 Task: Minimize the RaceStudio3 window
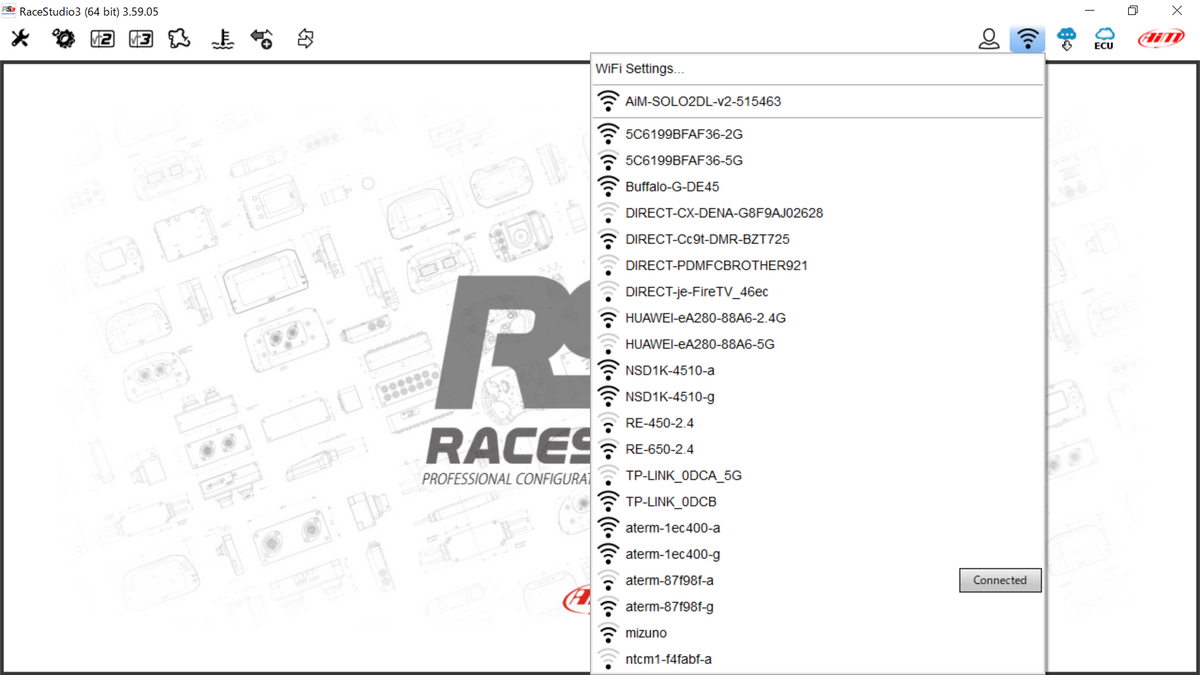[1087, 11]
